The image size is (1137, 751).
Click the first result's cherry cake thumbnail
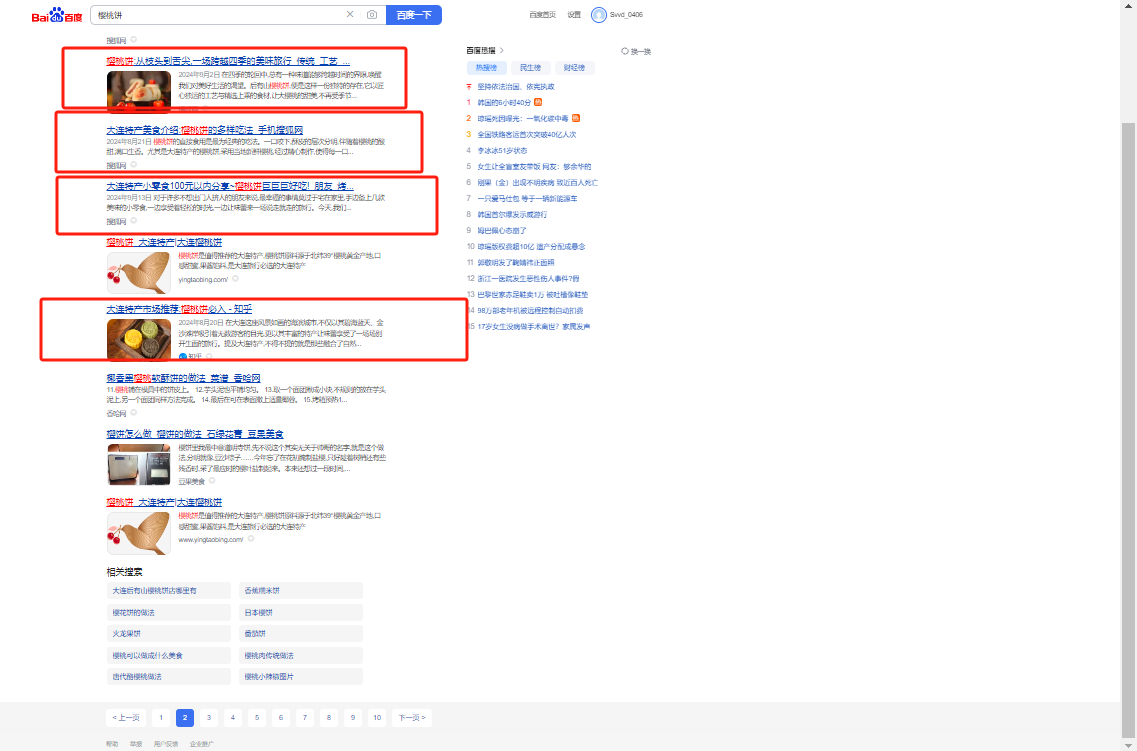click(139, 90)
